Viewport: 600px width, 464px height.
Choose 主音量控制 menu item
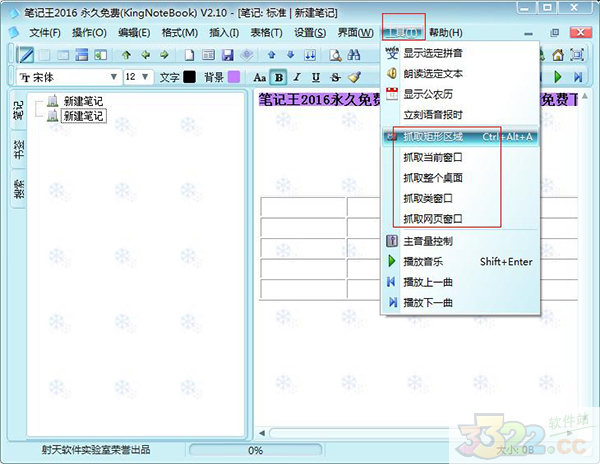(461, 241)
